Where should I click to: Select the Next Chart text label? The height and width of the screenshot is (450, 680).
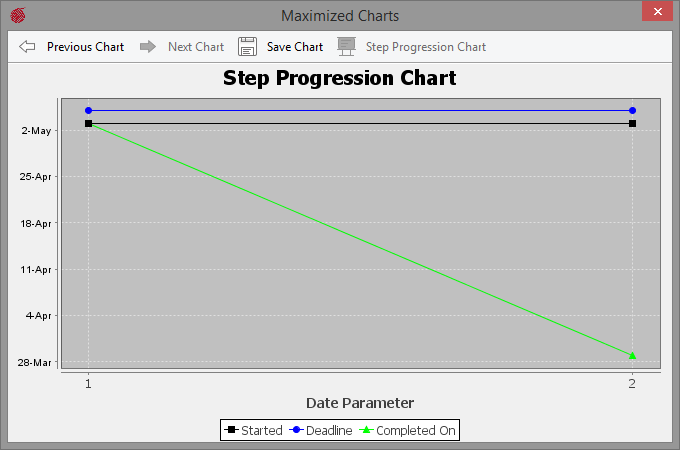[195, 47]
